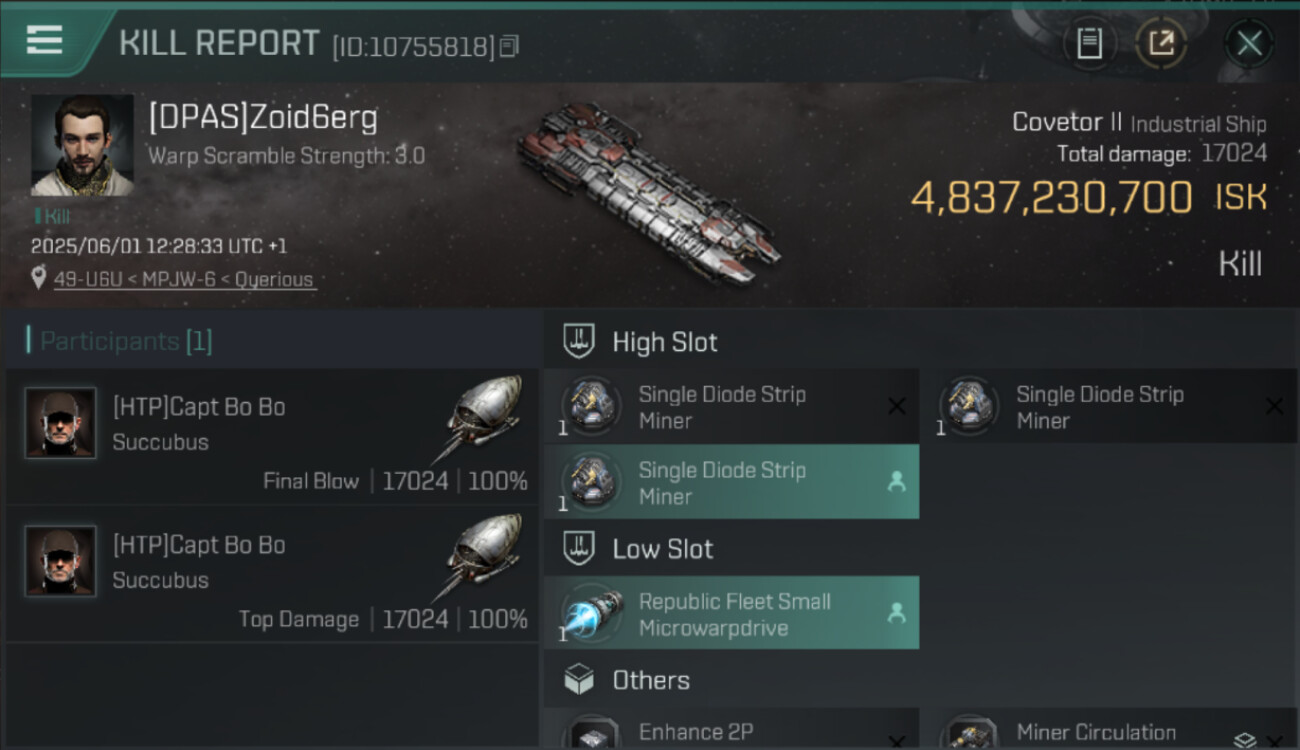Copy the kill report ID

[510, 46]
